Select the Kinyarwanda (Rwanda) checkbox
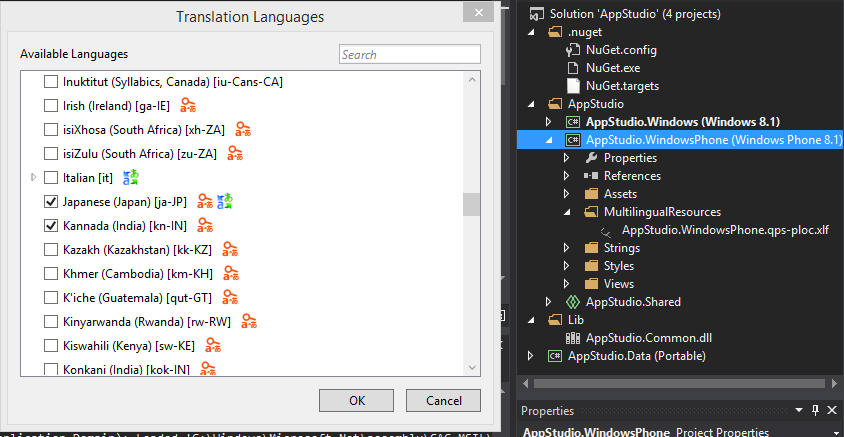844x437 pixels. tap(51, 322)
